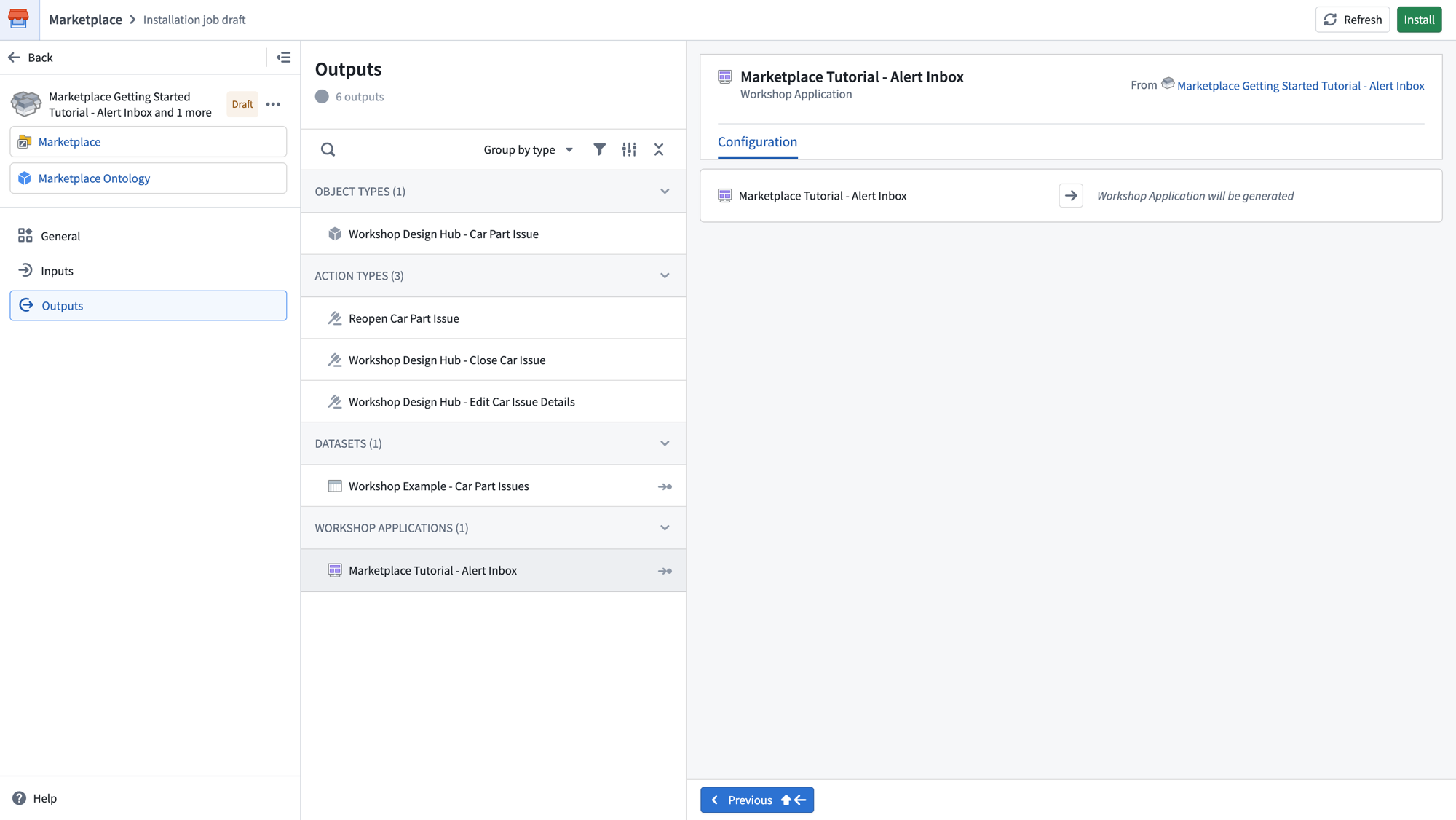Click the 6 outputs status indicator
This screenshot has width=1456, height=820.
(349, 97)
